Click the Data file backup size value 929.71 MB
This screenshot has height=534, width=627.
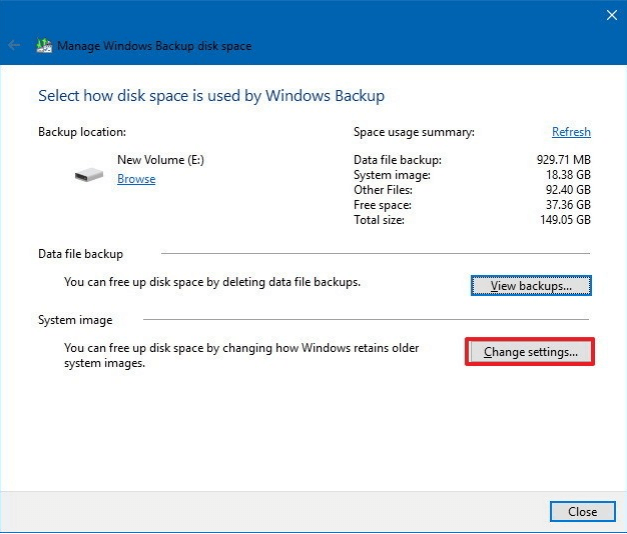(564, 159)
